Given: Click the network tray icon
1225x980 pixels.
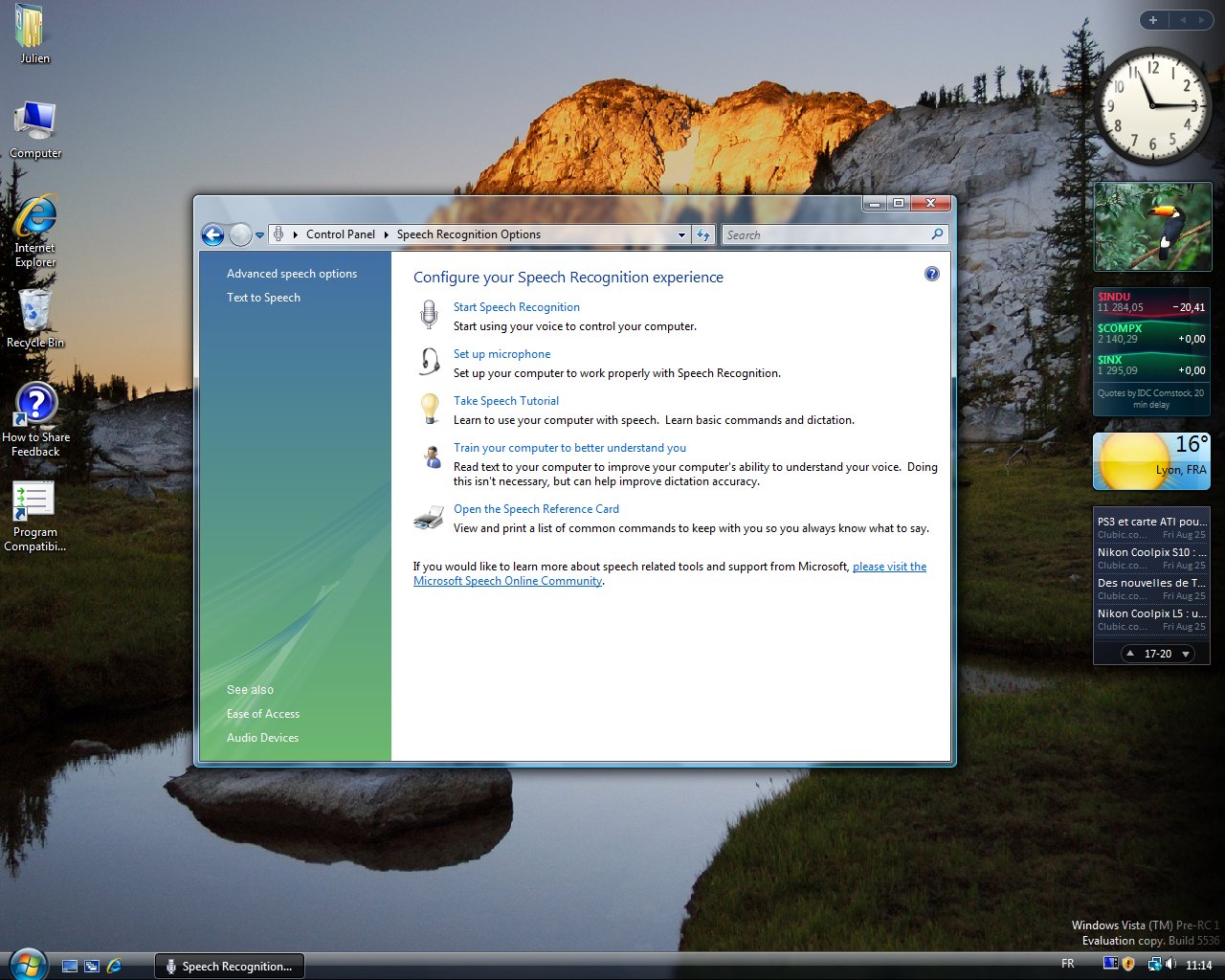Looking at the screenshot, I should coord(1155,964).
